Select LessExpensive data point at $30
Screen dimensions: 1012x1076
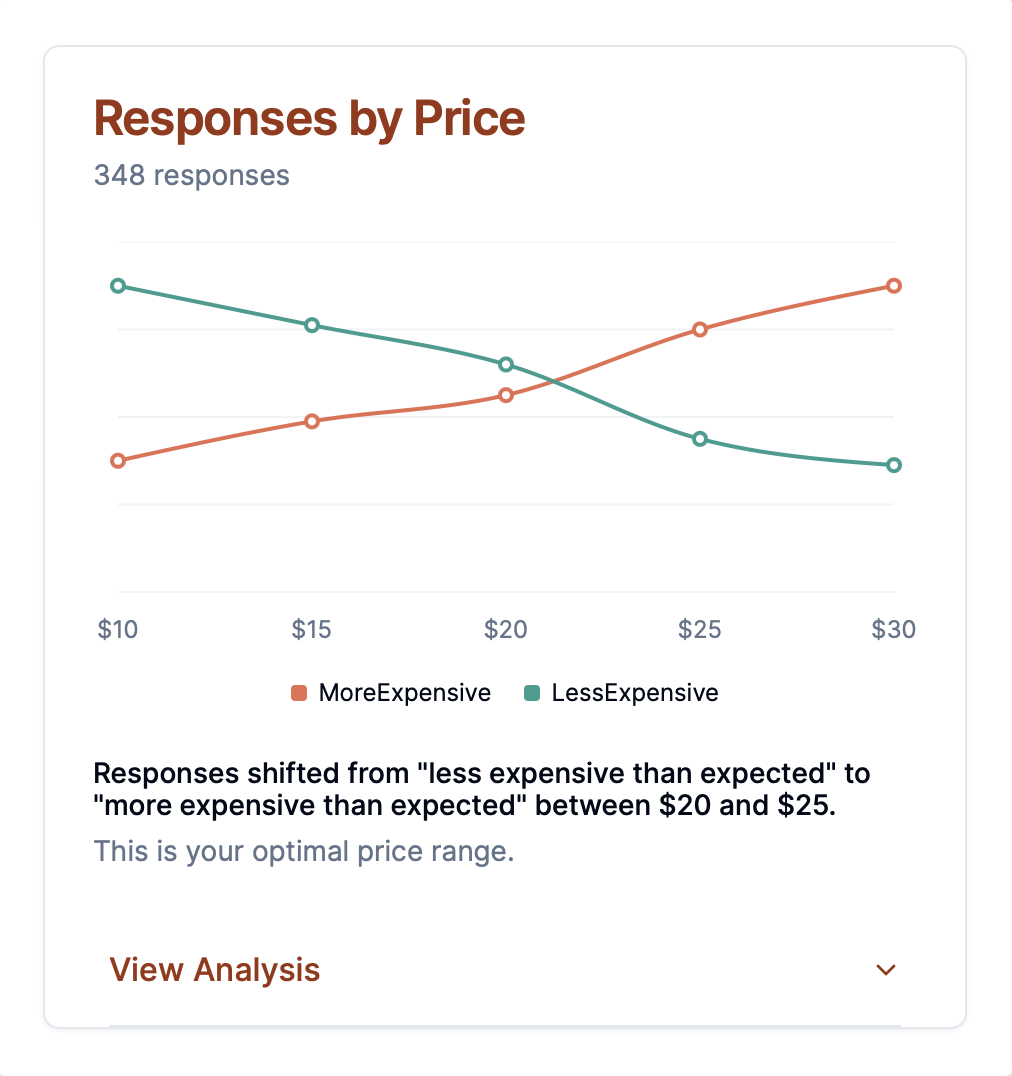coord(894,465)
